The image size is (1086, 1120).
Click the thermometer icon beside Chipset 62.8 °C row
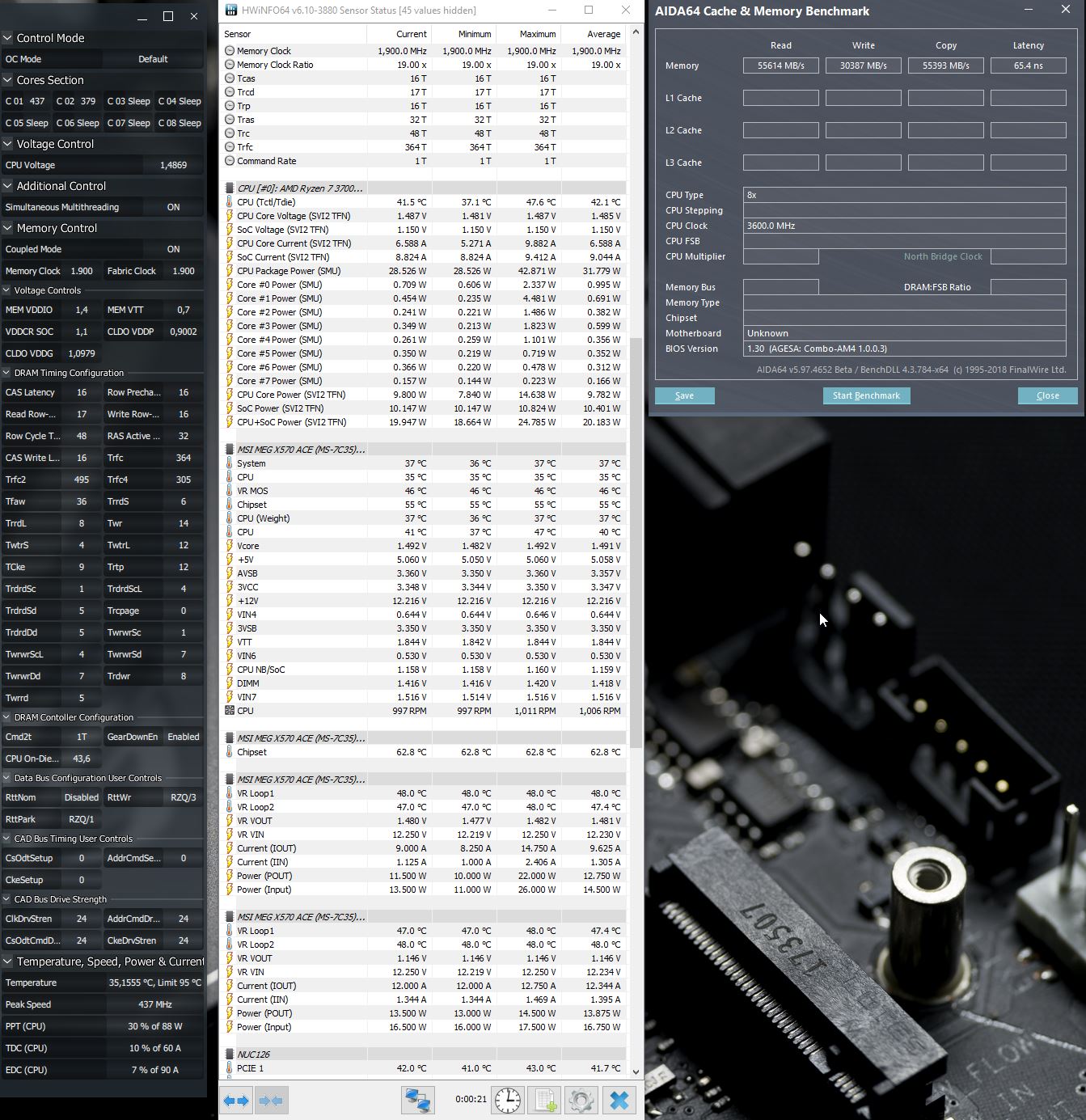230,752
